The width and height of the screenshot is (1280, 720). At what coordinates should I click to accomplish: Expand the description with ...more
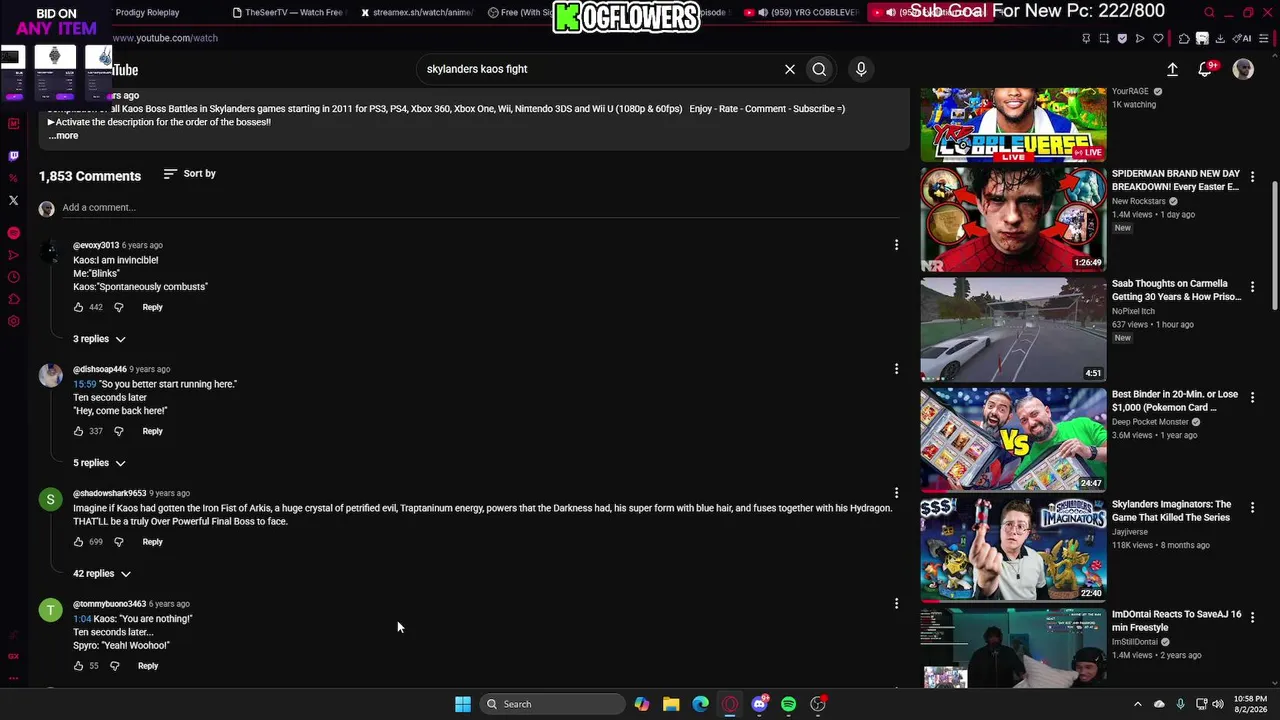click(x=63, y=136)
